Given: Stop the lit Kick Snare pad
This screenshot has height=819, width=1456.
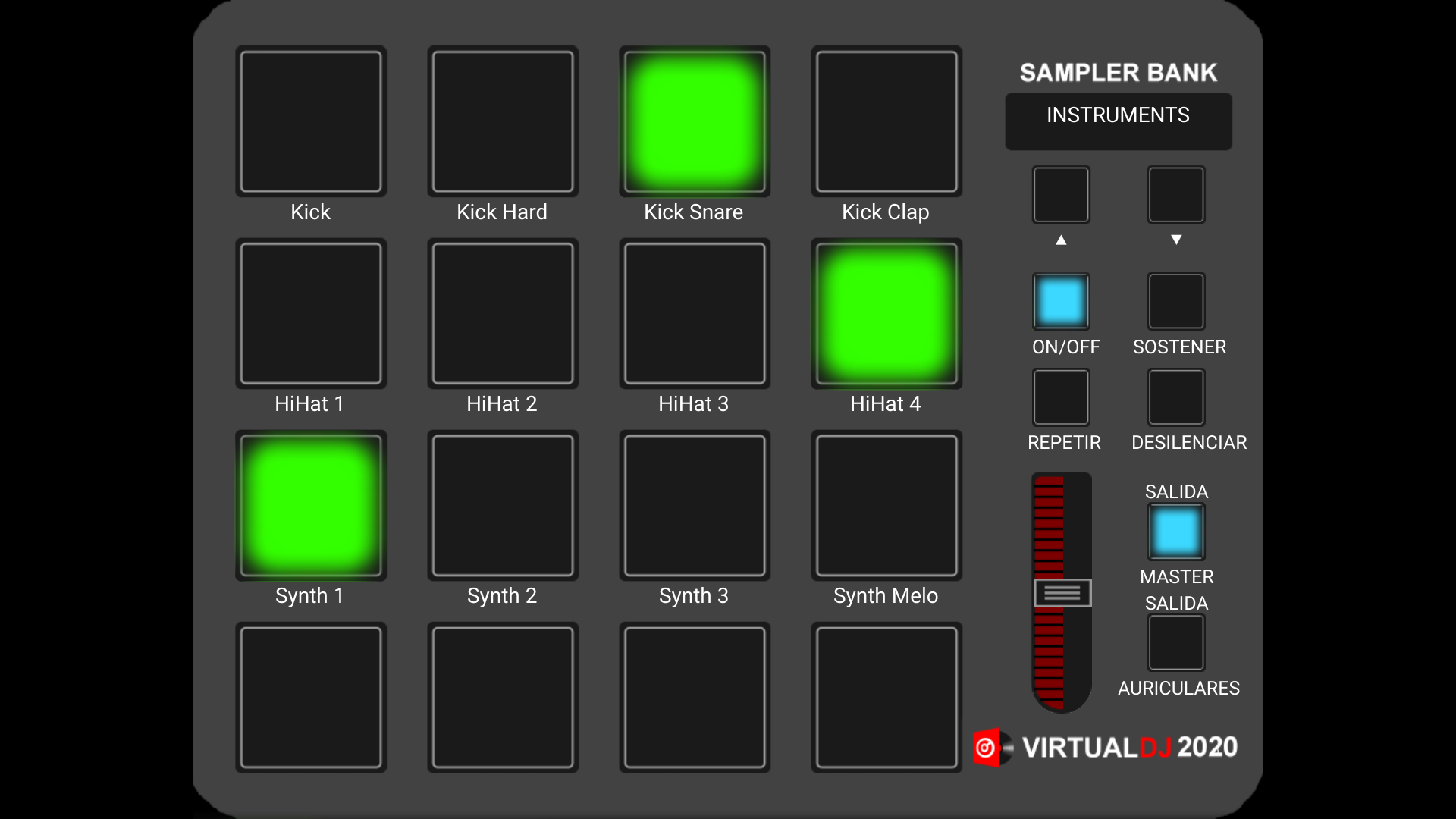Looking at the screenshot, I should tap(695, 121).
